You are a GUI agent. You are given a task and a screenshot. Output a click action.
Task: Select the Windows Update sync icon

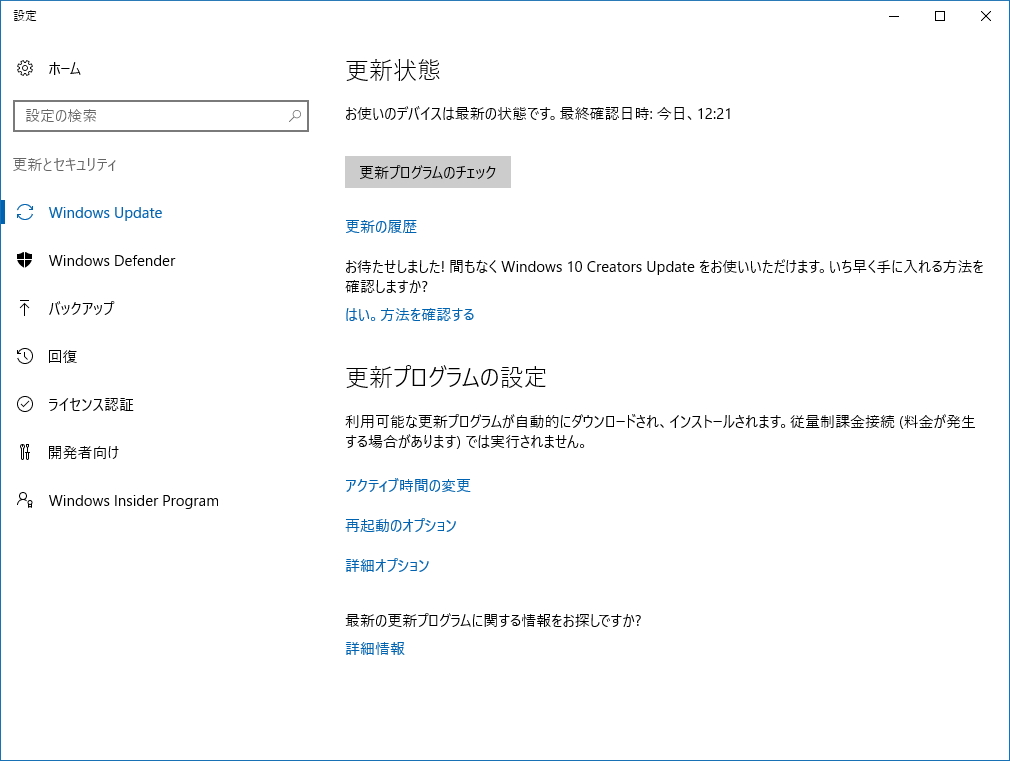[25, 212]
